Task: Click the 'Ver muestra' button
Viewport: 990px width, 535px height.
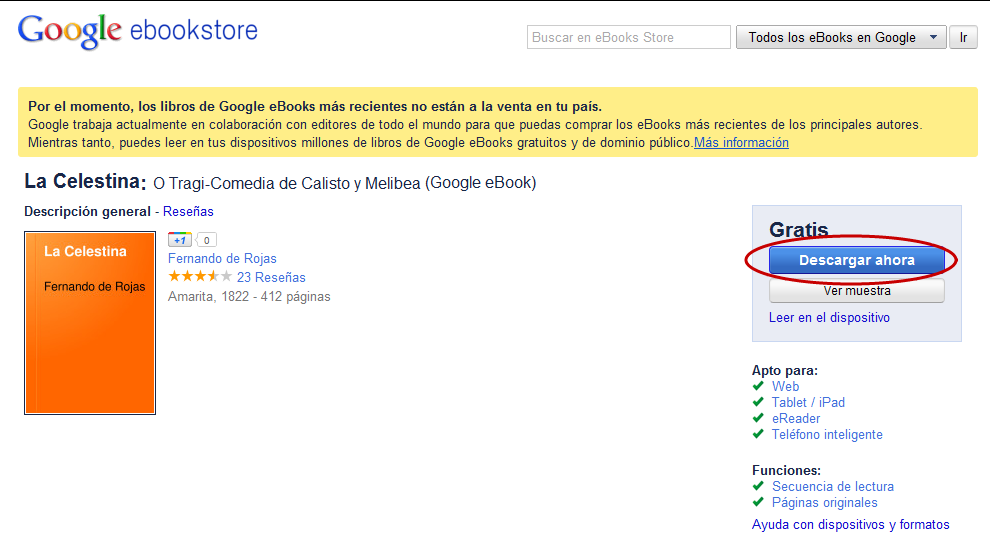Action: [x=856, y=291]
